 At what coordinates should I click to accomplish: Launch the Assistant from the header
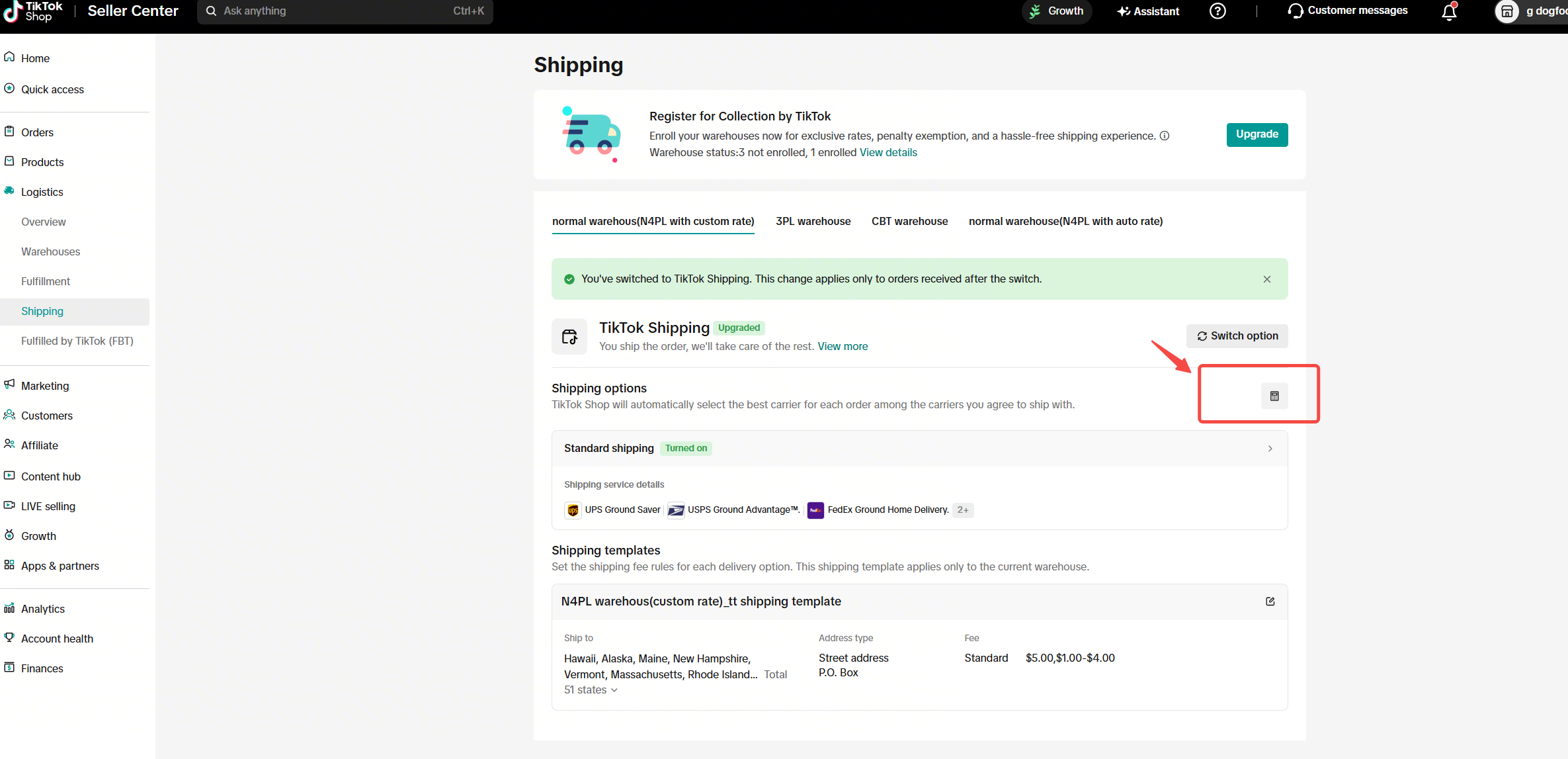1149,11
